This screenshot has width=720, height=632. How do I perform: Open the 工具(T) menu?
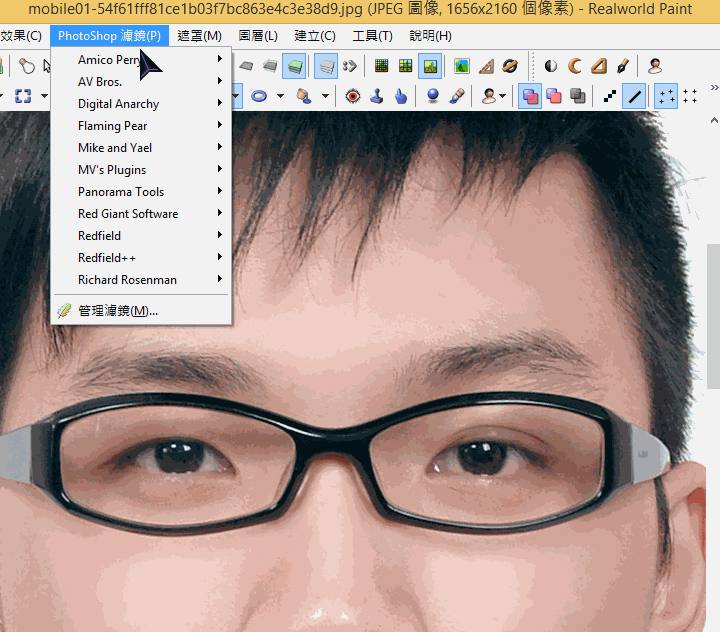tap(372, 36)
